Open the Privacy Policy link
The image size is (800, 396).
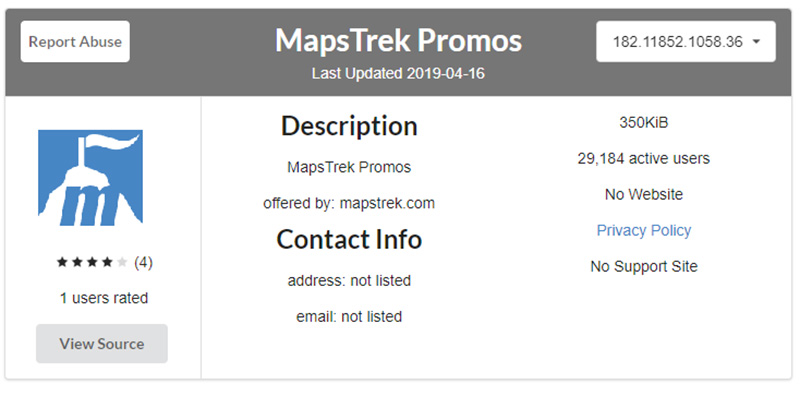click(643, 231)
